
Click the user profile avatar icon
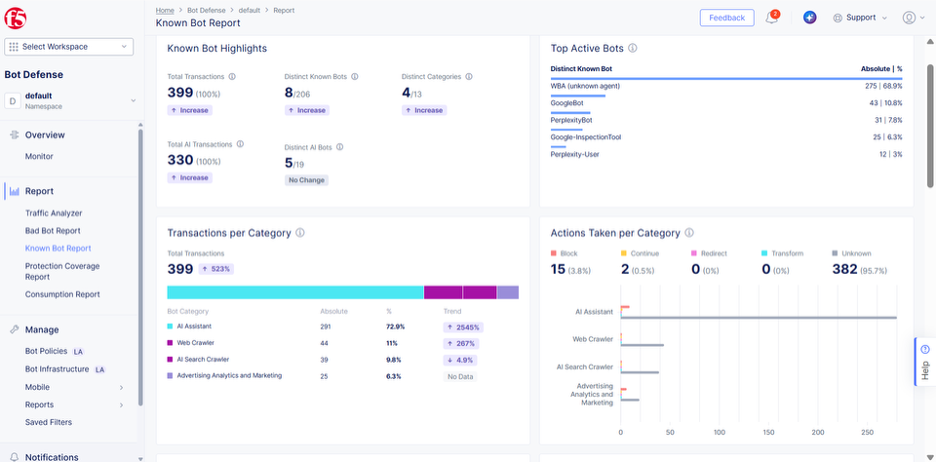pos(909,18)
